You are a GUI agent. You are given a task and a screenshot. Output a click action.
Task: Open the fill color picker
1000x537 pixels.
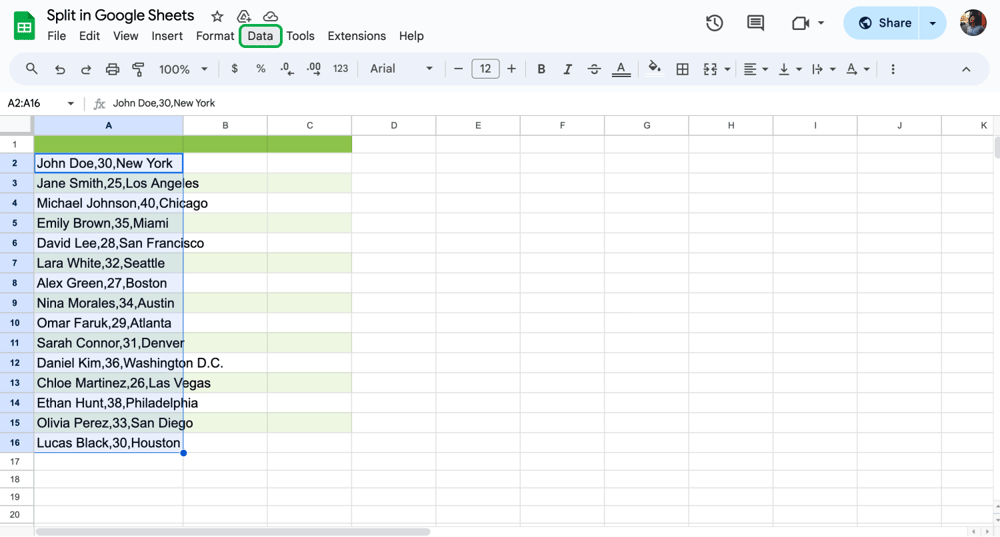point(654,69)
